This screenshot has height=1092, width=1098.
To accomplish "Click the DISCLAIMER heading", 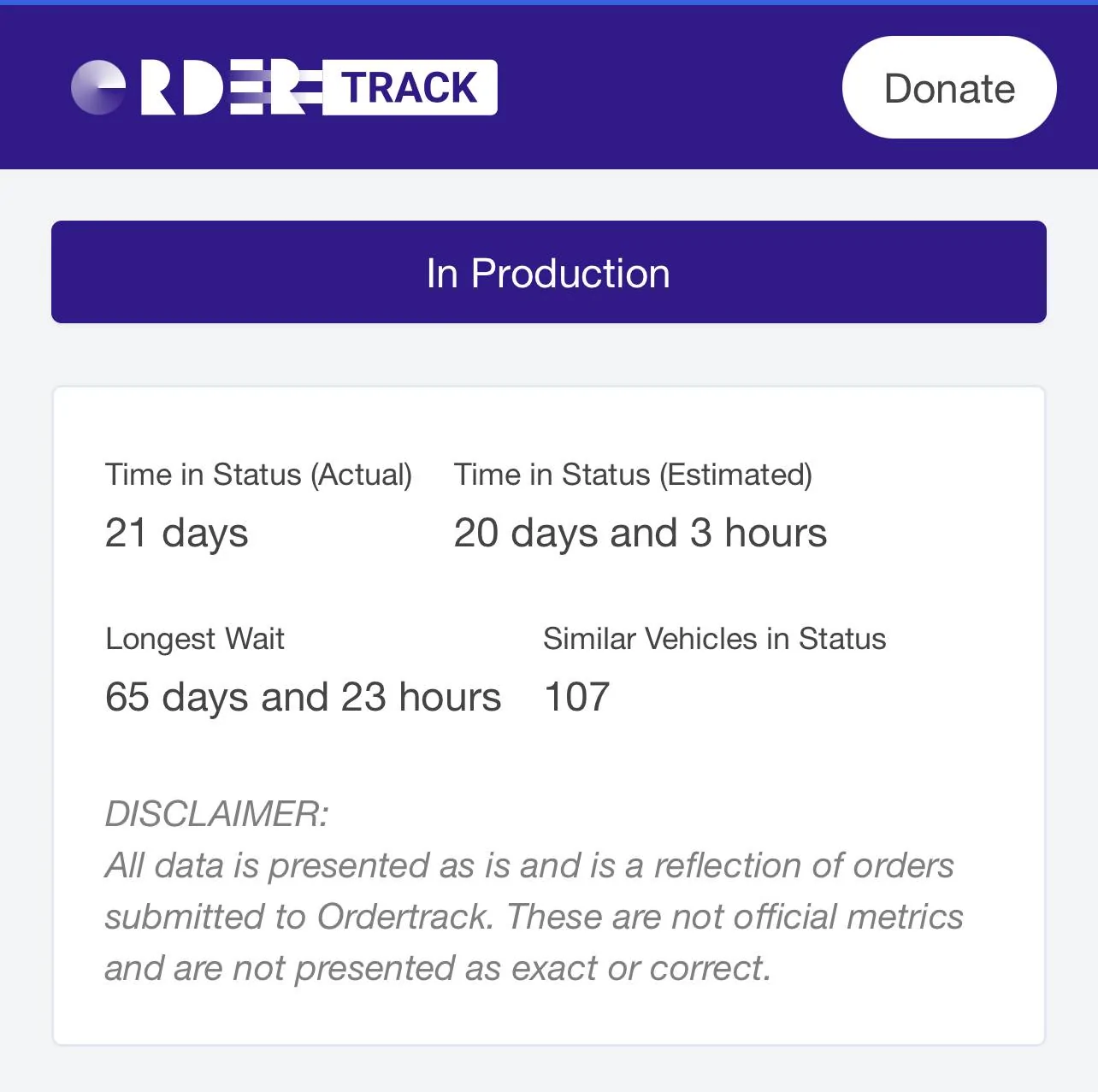I will 216,814.
